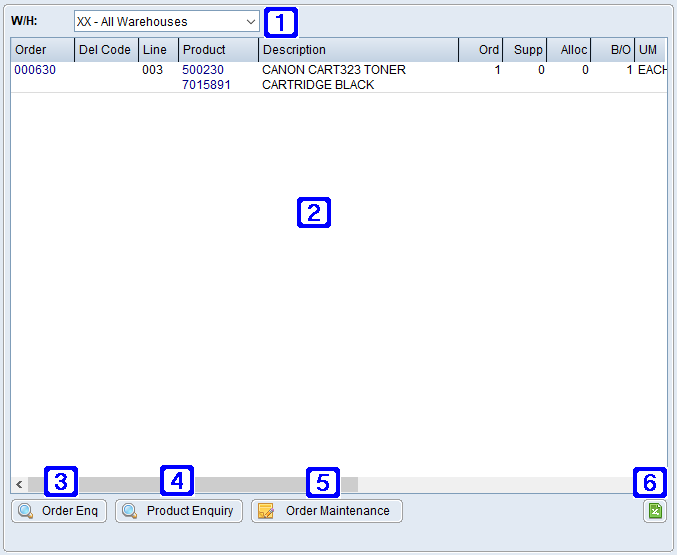Click product code 500230
Viewport: 677px width, 555px height.
tap(203, 71)
